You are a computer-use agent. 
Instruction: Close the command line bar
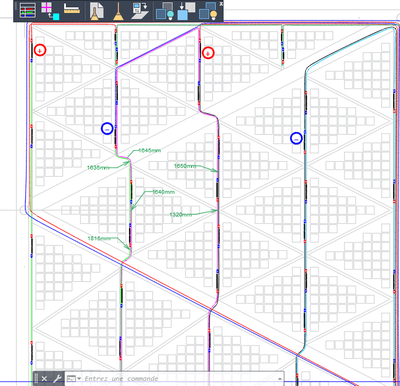pos(44,378)
